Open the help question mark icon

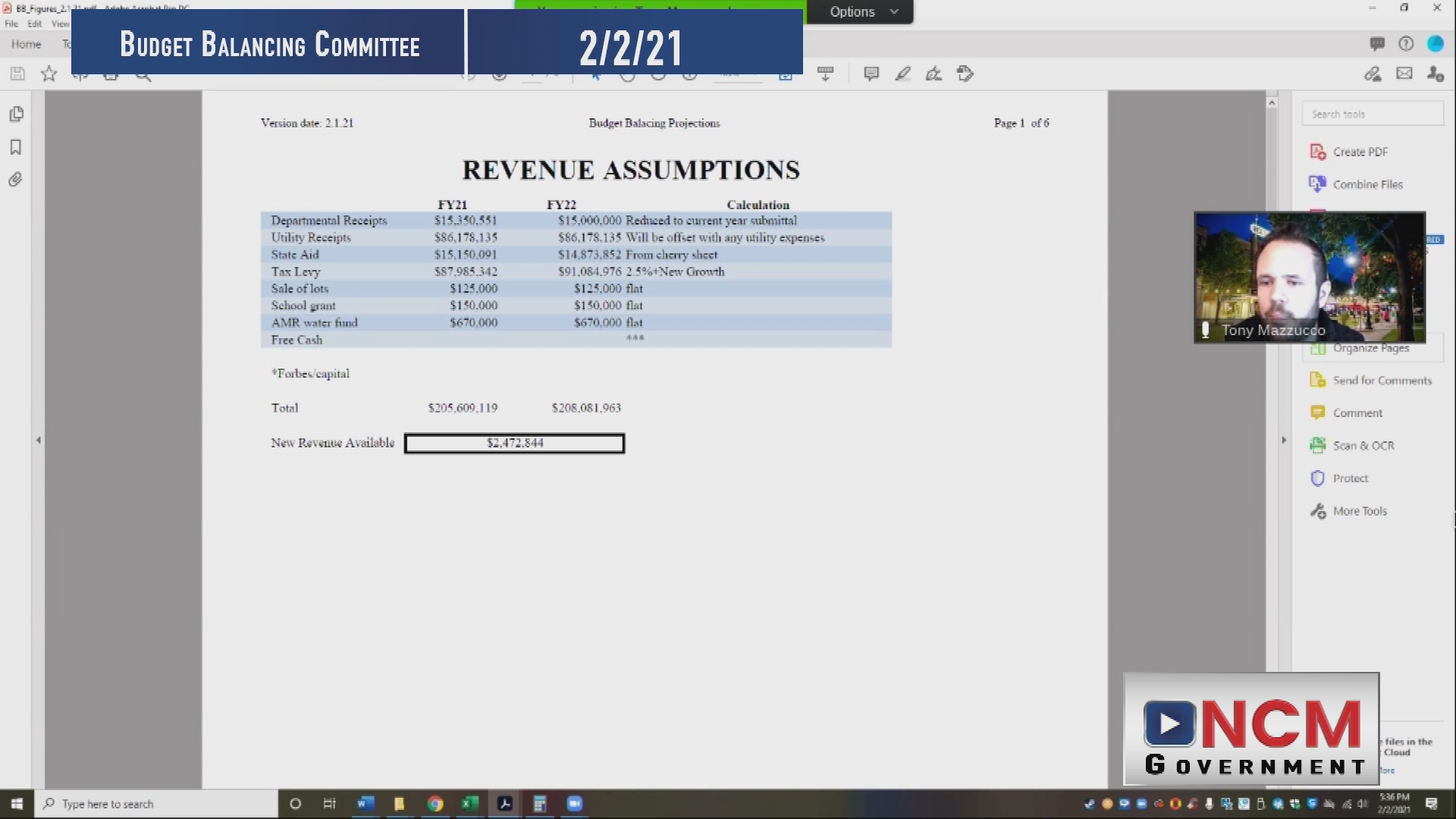1406,44
